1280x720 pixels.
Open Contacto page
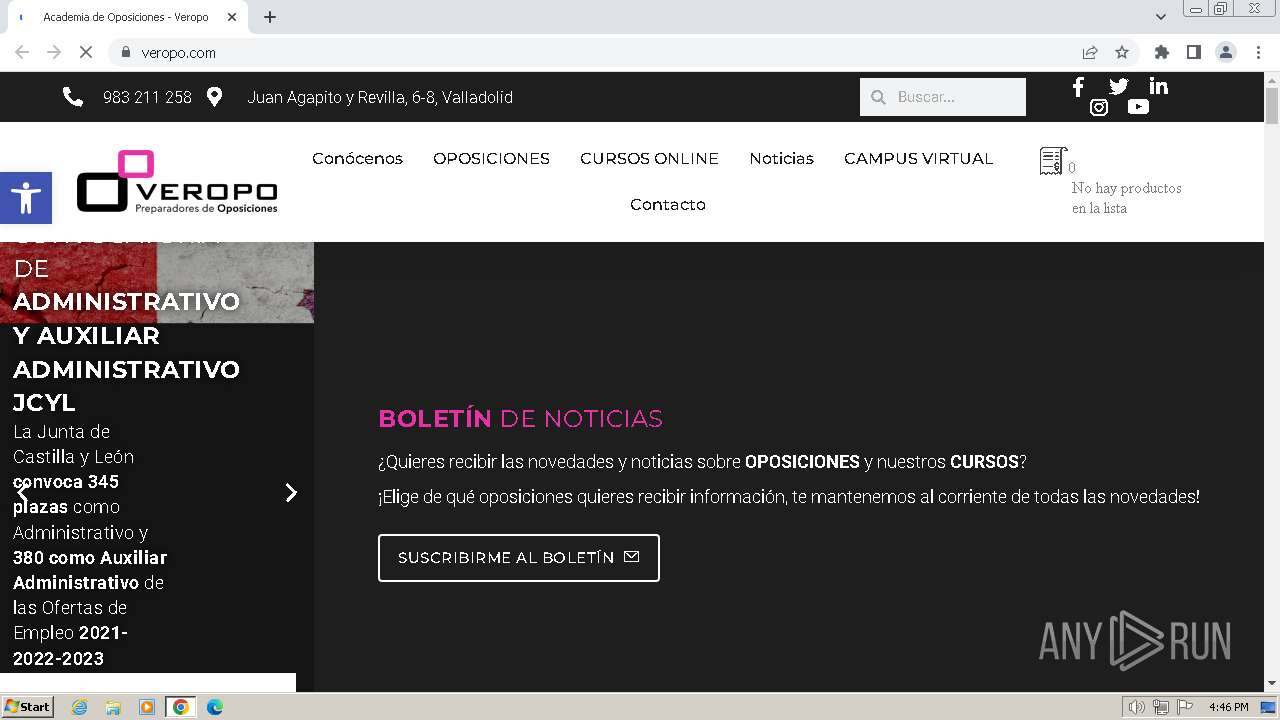[x=668, y=204]
